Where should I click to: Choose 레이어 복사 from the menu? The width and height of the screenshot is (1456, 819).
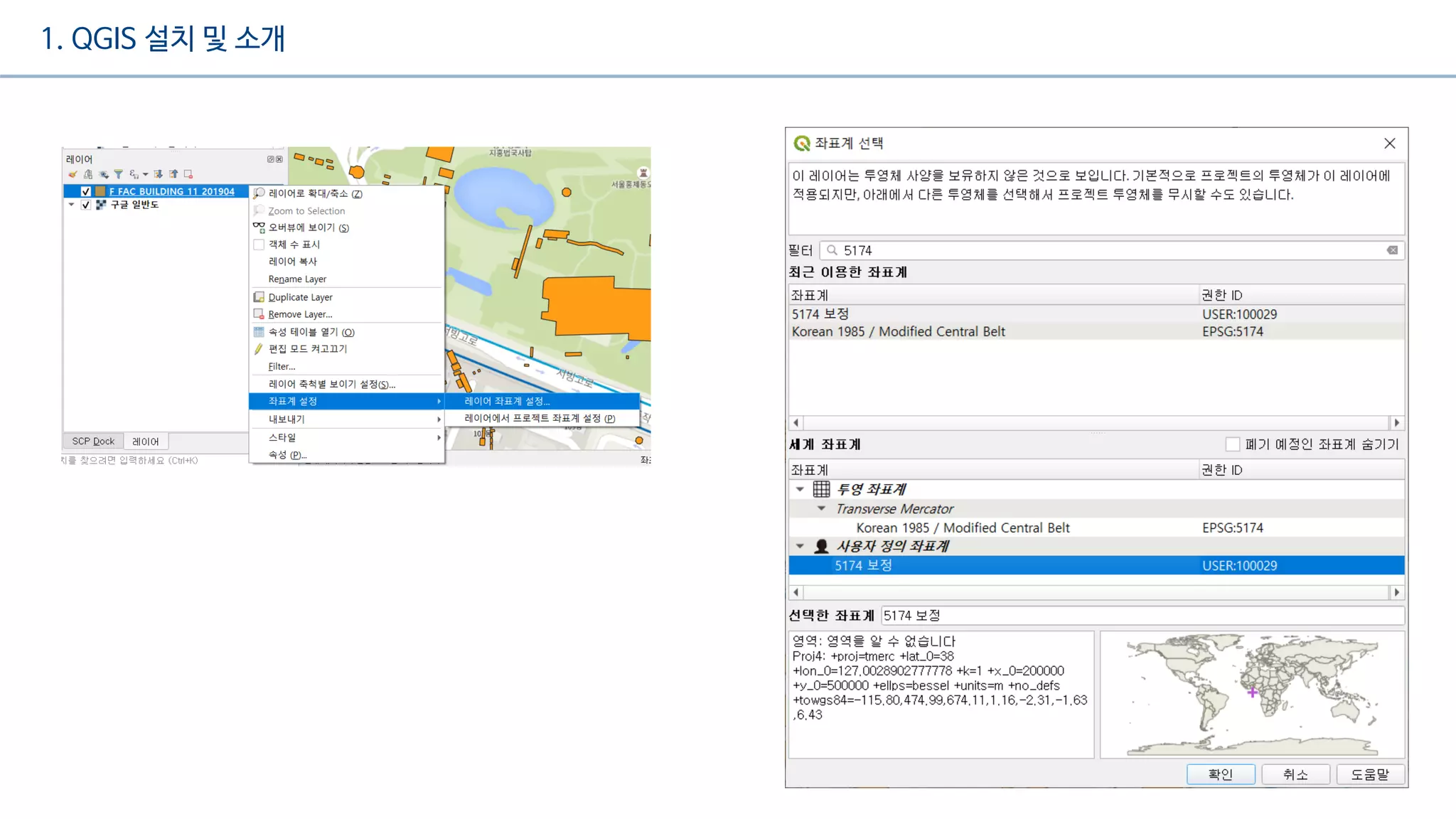[347, 262]
